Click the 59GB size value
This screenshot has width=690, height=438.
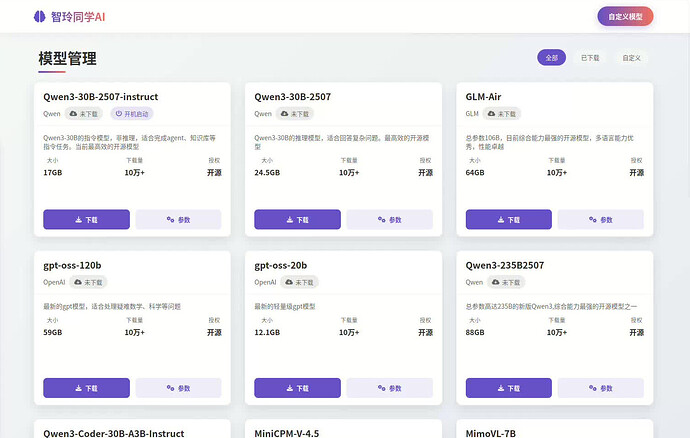(52, 332)
